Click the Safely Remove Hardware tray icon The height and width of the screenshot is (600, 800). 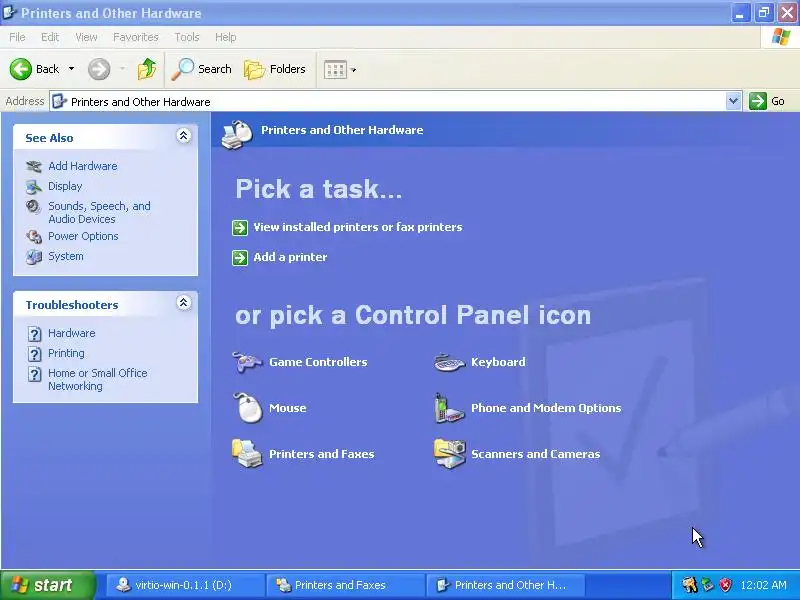pos(708,585)
